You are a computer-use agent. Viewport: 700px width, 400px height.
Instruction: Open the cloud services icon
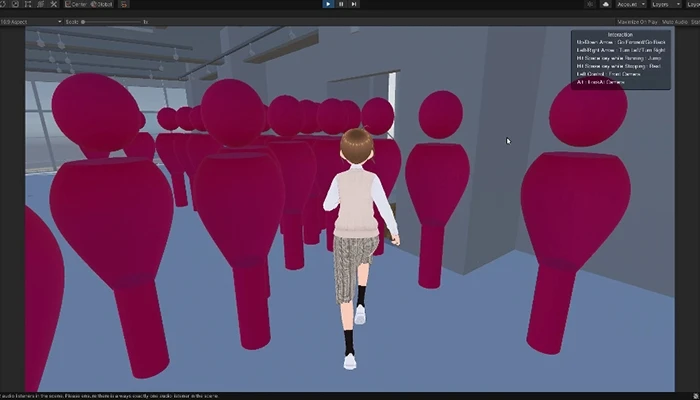point(606,4)
